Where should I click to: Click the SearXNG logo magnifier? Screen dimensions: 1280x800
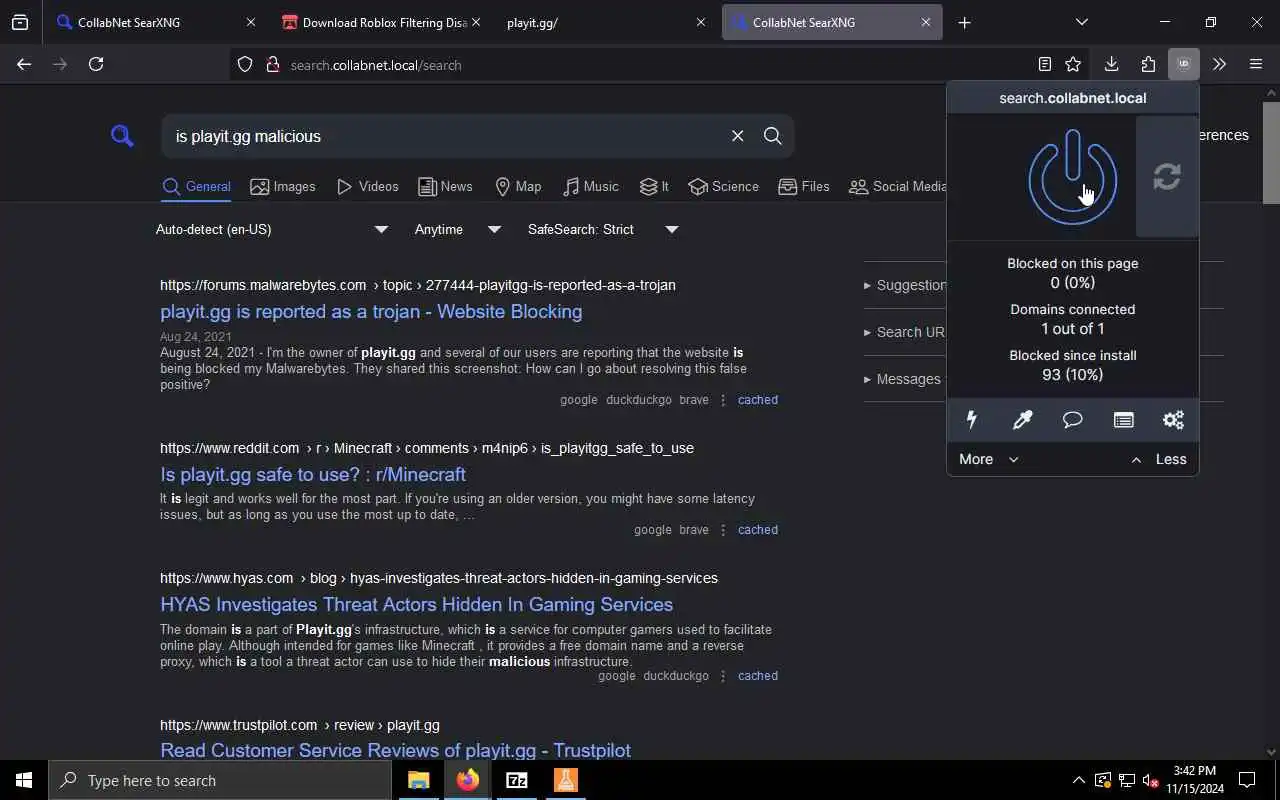click(x=122, y=136)
